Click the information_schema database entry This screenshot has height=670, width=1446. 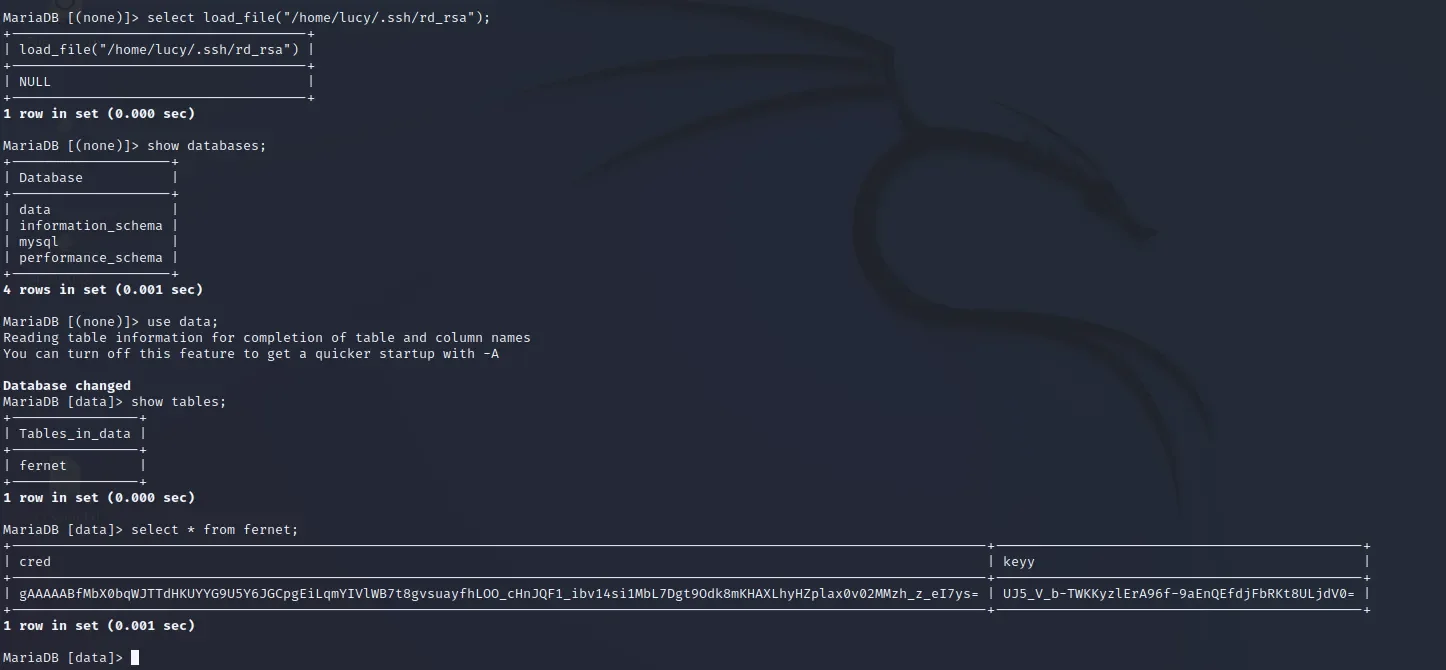click(x=91, y=225)
